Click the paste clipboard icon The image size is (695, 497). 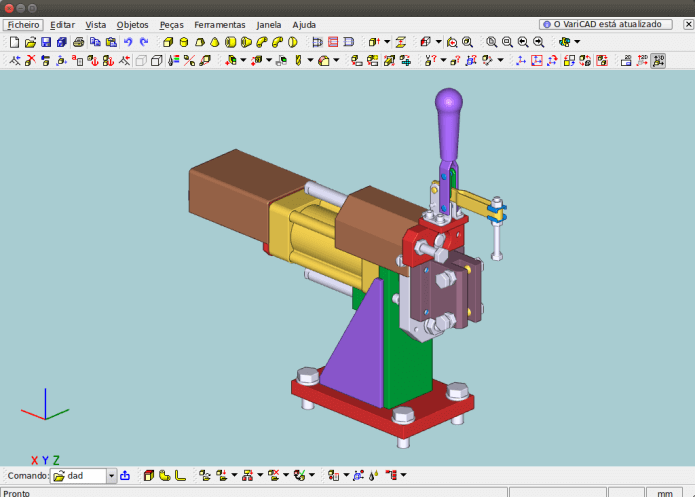(111, 42)
